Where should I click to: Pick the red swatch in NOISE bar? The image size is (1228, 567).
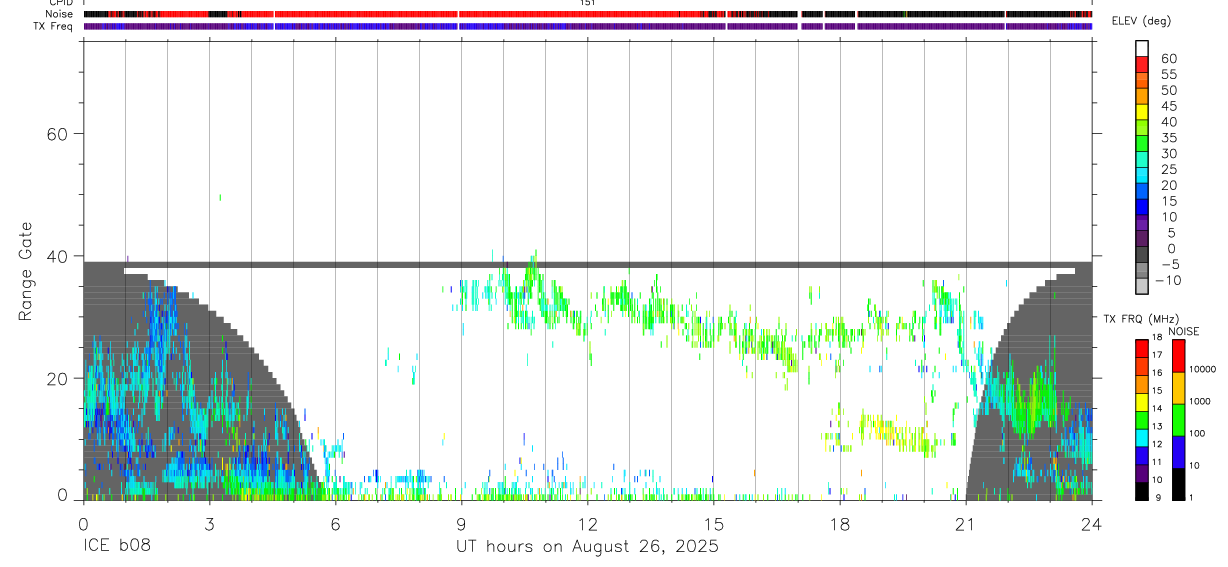coord(1179,356)
